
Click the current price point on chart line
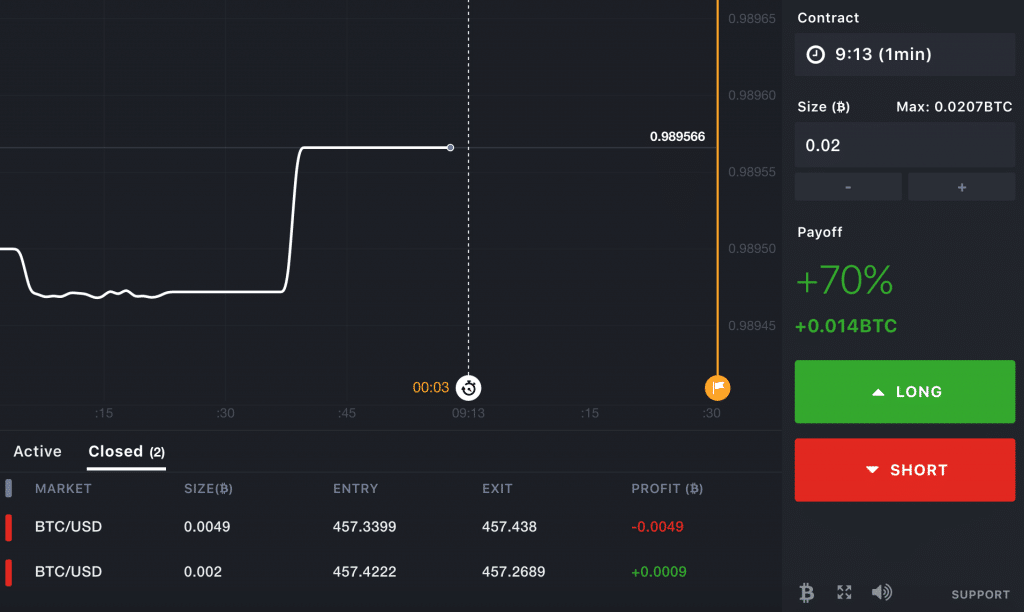(450, 148)
